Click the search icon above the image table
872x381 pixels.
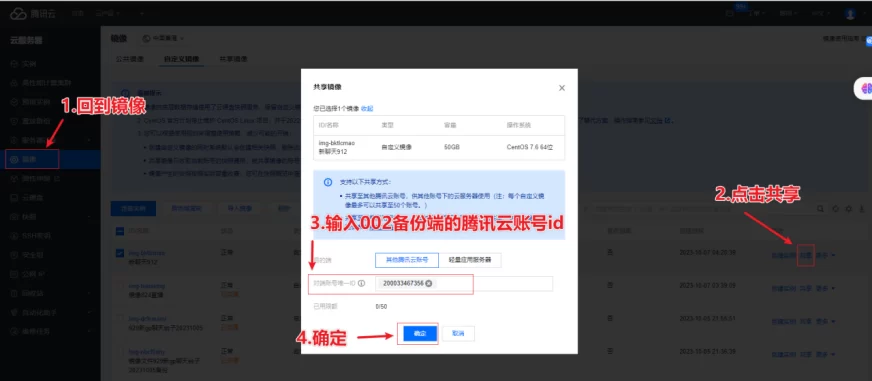(x=820, y=209)
